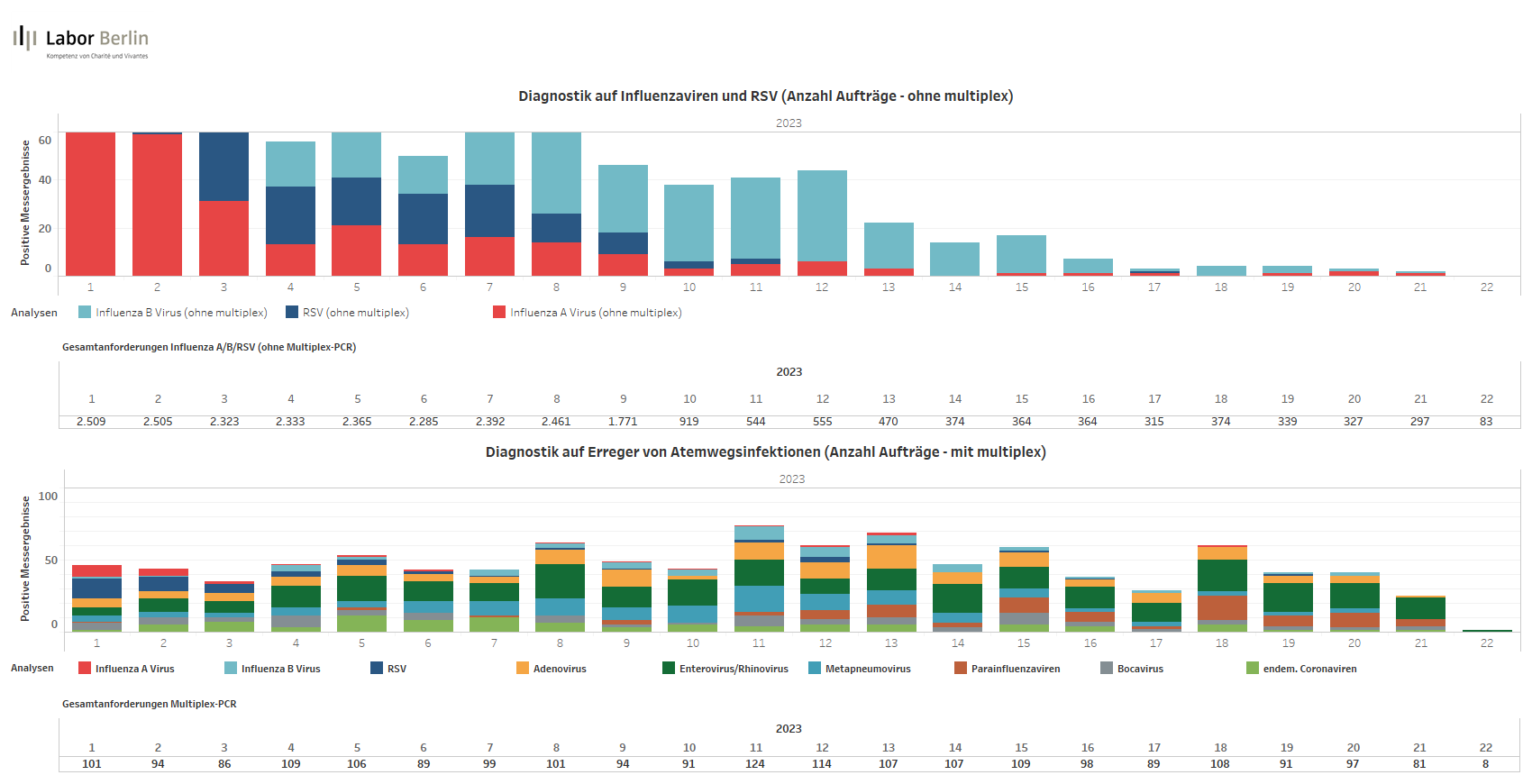Click the week 18 stacked bar in multiplex chart
Screen dimensions: 1532x784
coord(1222,588)
